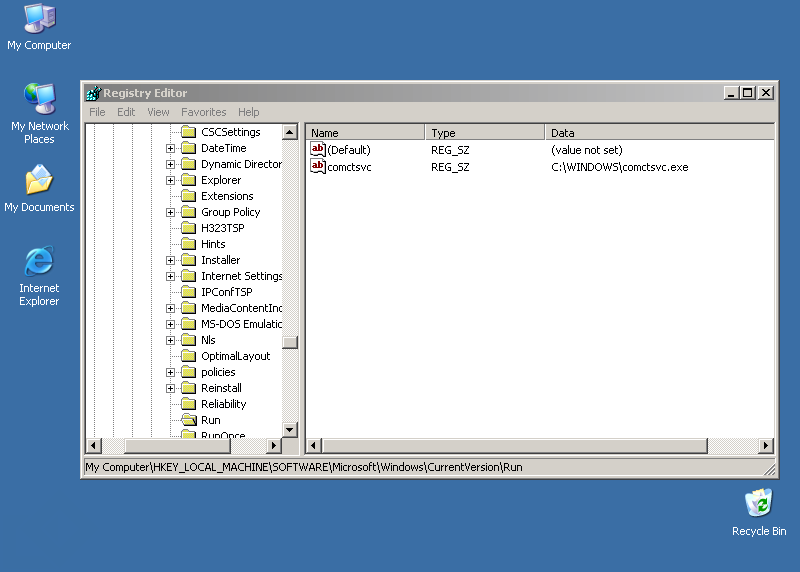The width and height of the screenshot is (800, 572).
Task: Click the IPConfTSP folder icon
Action: coord(189,292)
